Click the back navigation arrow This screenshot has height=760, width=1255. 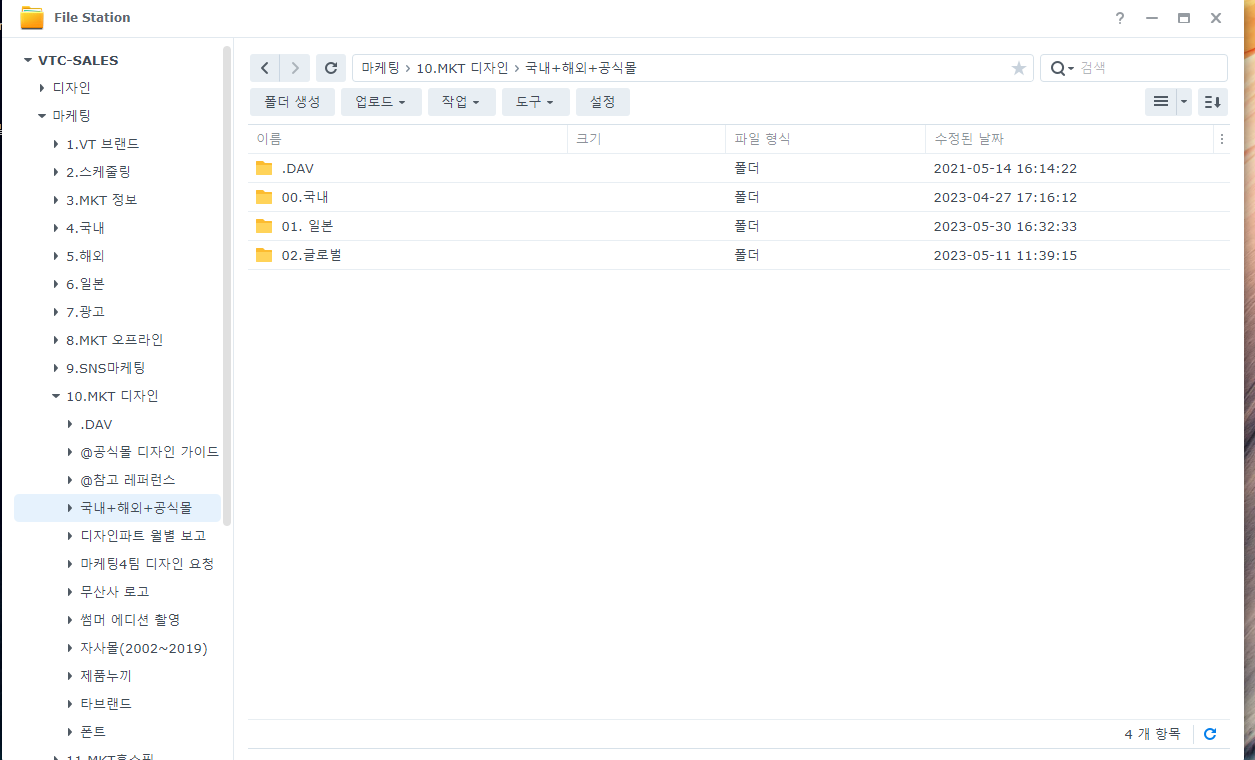tap(264, 67)
